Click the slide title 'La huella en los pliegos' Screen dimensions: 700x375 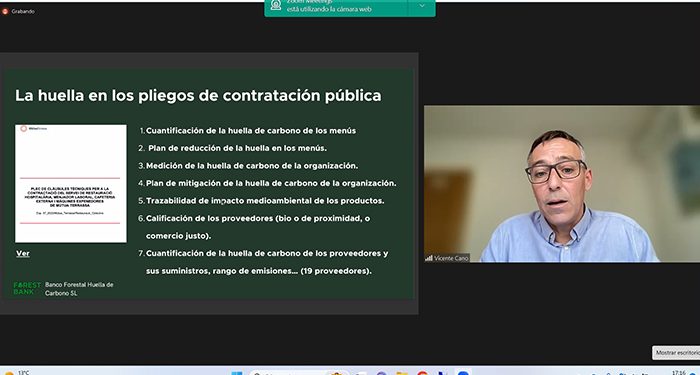click(x=198, y=96)
